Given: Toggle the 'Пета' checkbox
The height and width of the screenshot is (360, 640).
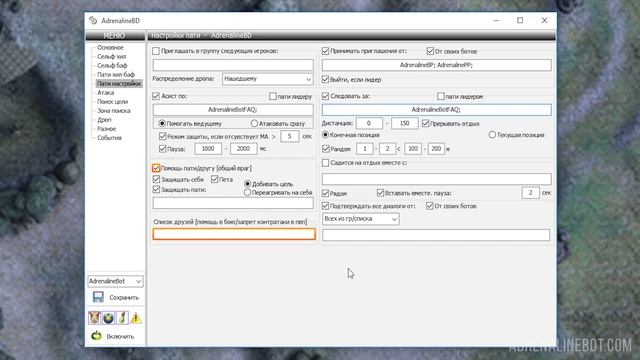Looking at the screenshot, I should click(x=215, y=179).
